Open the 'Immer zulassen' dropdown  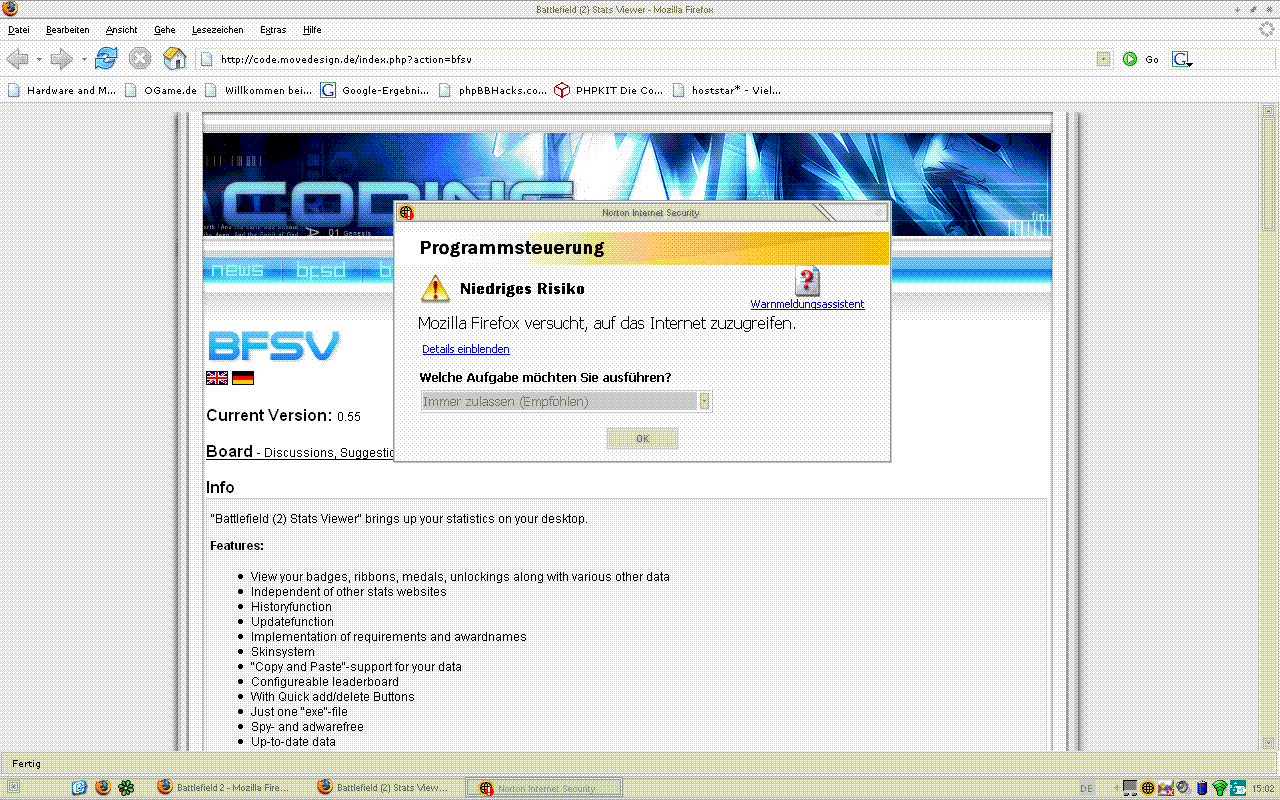(x=704, y=401)
